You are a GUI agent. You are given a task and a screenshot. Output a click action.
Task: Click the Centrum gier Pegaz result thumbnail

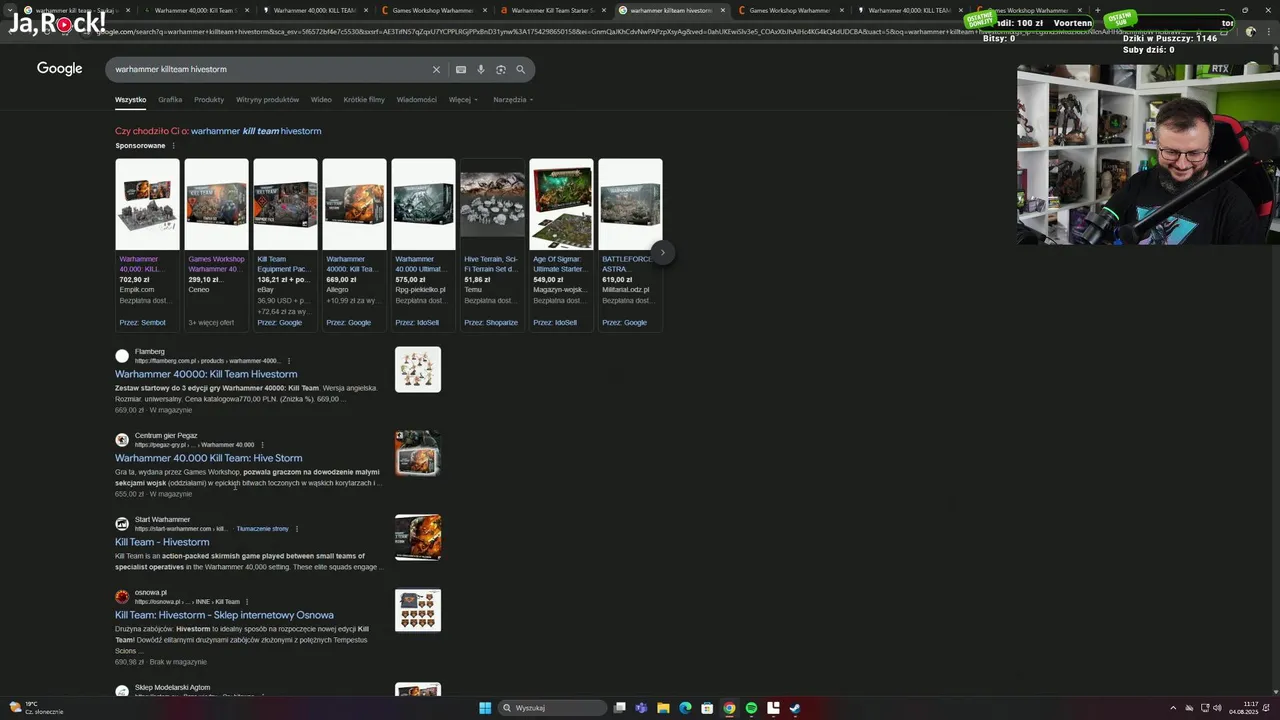[418, 453]
